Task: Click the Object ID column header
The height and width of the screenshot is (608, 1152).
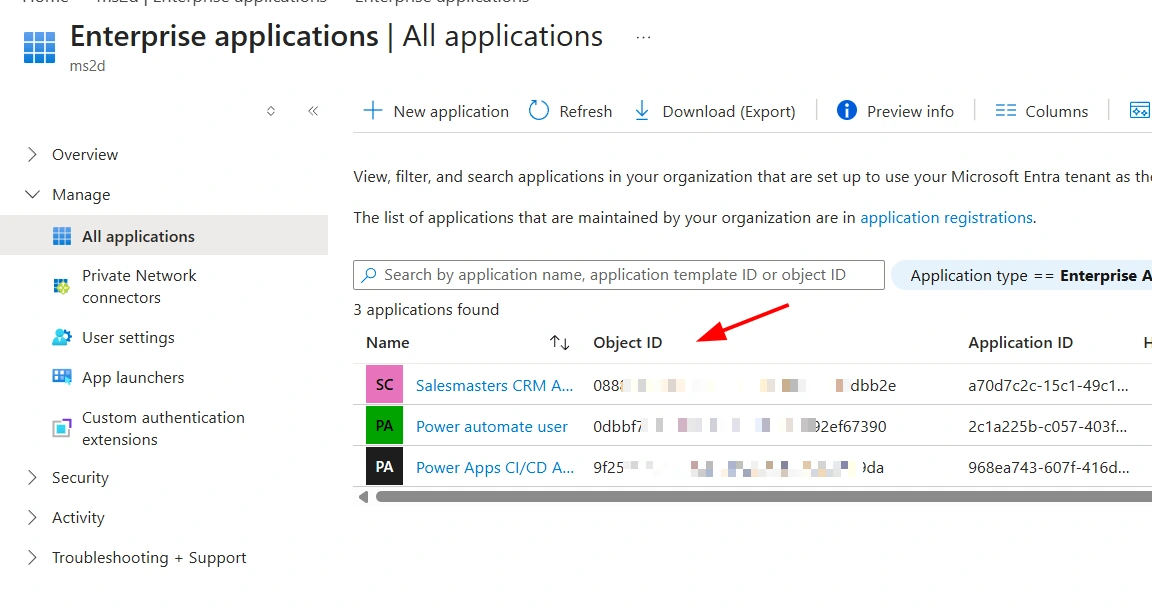Action: coord(627,342)
